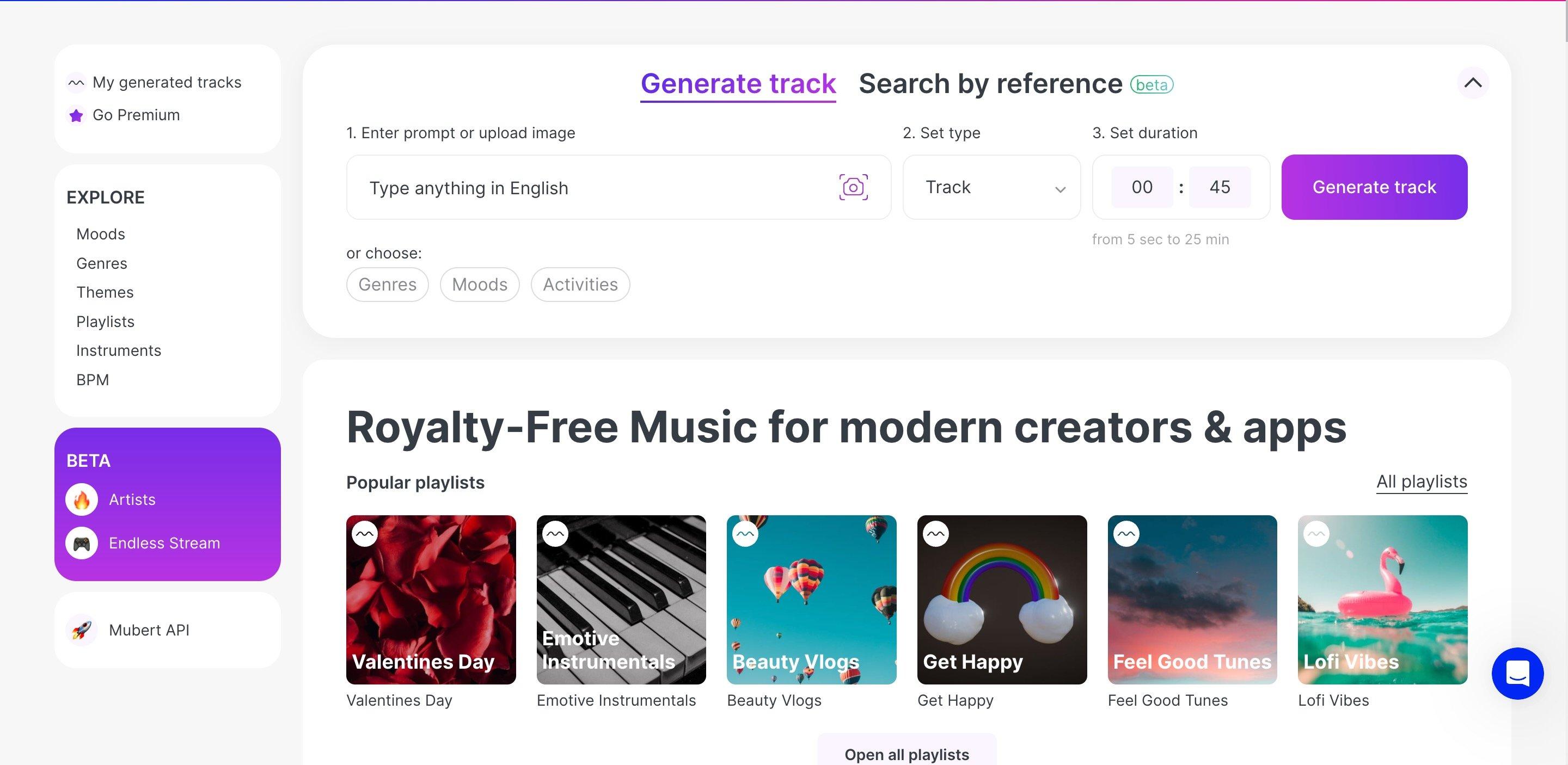Click the Go Premium star icon

pos(76,115)
